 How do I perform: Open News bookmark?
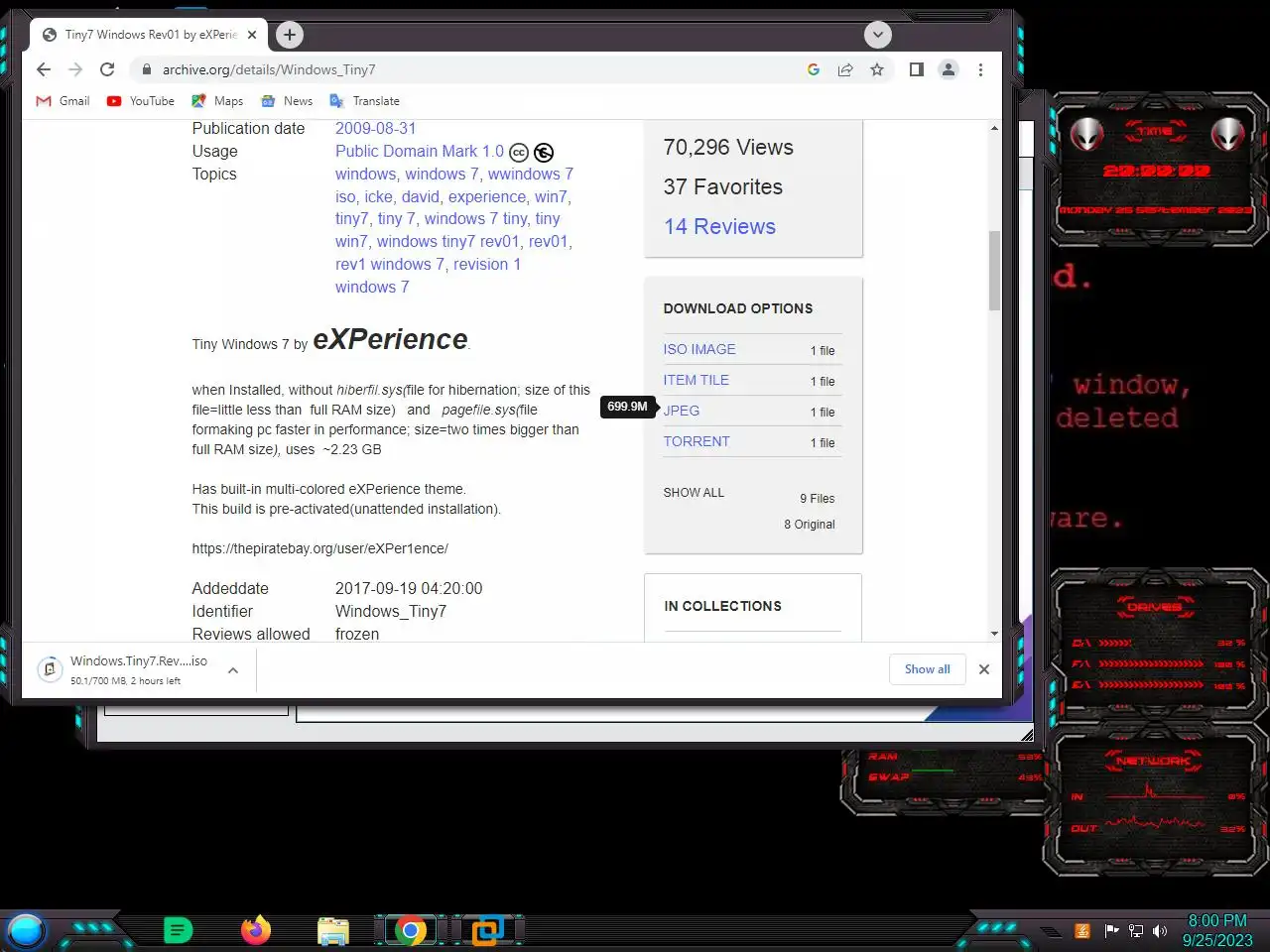click(x=287, y=101)
